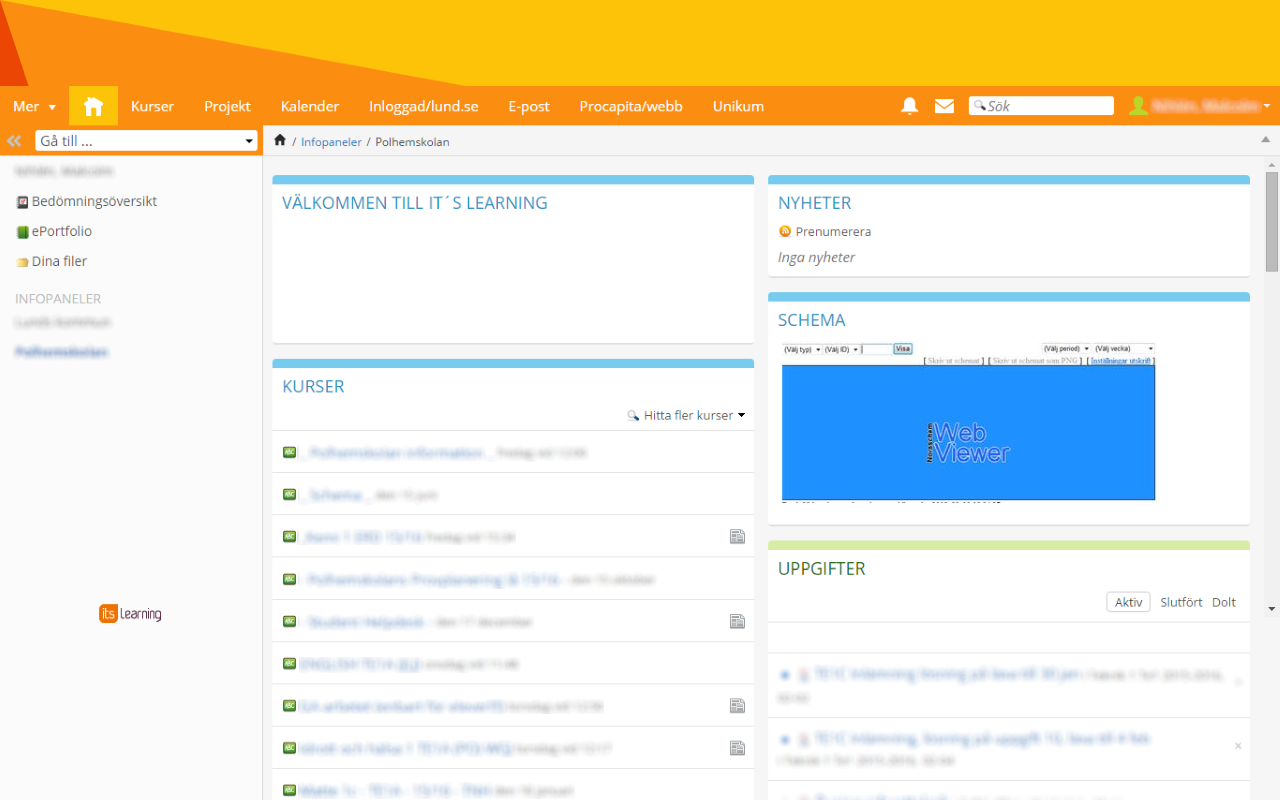Image resolution: width=1280 pixels, height=800 pixels.
Task: Click the Bedömningsöversikt icon
Action: [x=22, y=202]
